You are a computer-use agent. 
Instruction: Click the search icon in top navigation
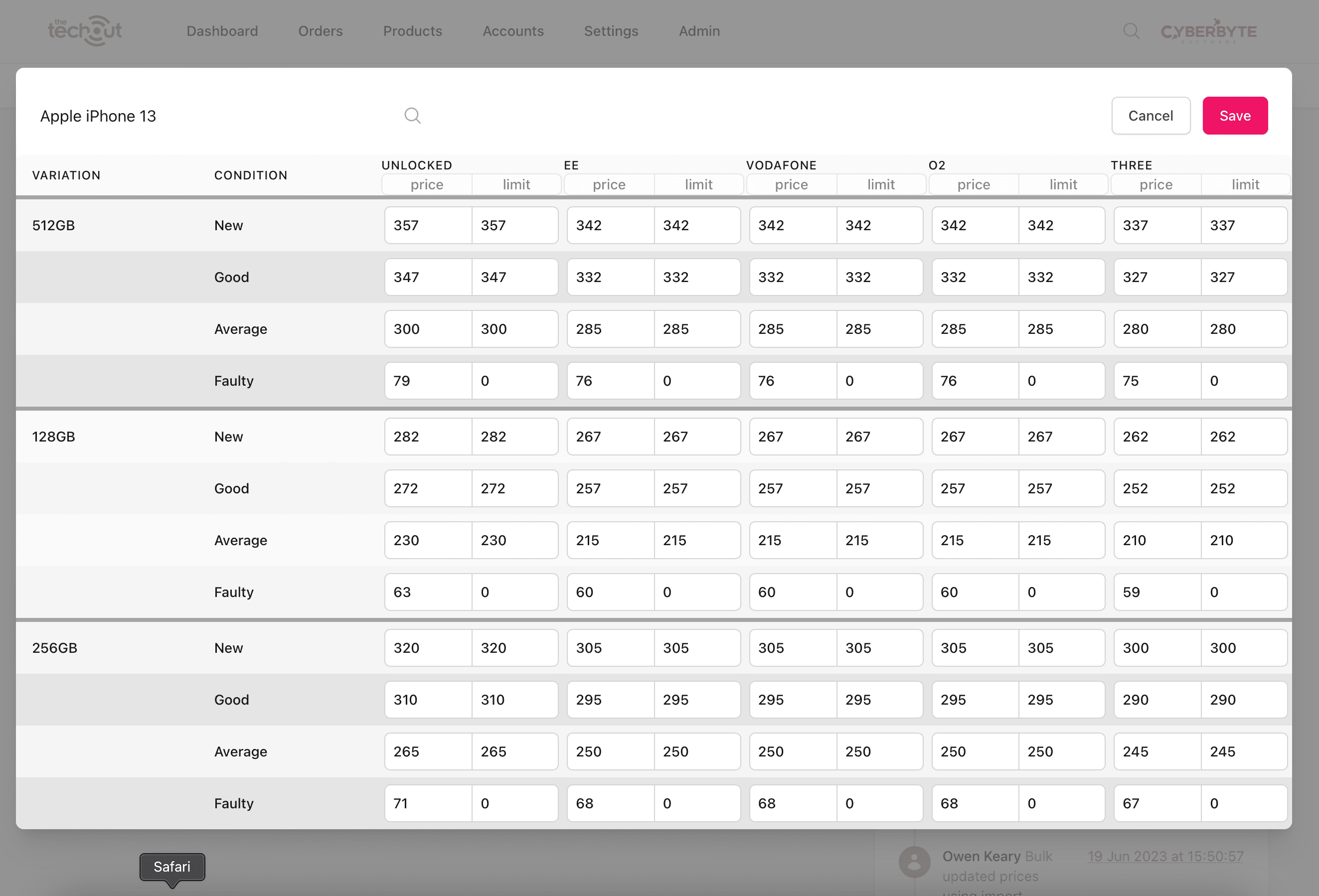pyautogui.click(x=1131, y=31)
